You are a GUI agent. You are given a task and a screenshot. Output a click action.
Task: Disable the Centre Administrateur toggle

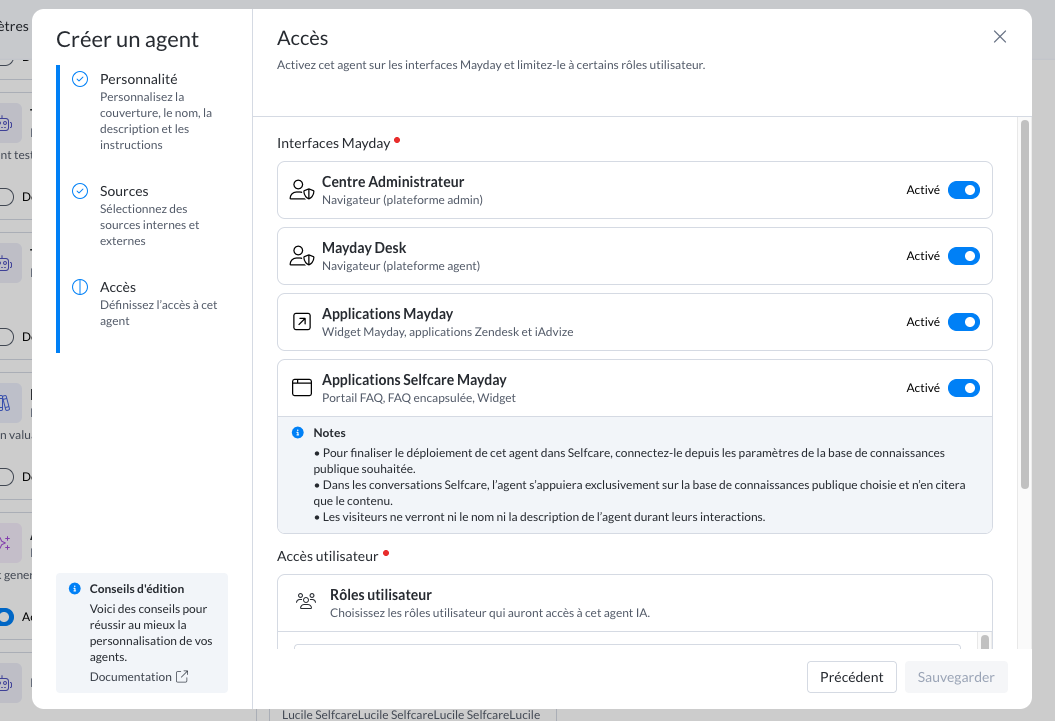[963, 190]
